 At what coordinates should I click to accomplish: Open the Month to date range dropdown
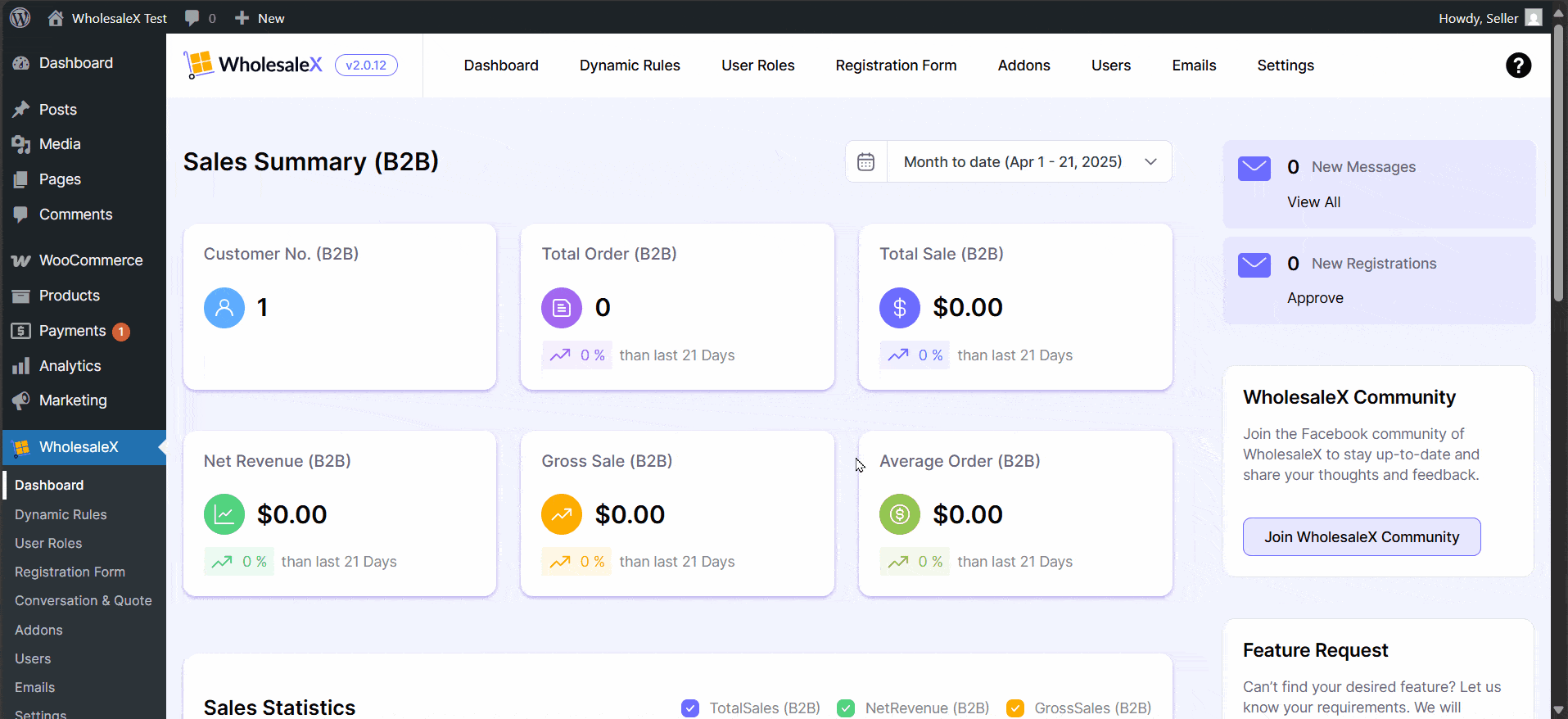click(x=1029, y=162)
